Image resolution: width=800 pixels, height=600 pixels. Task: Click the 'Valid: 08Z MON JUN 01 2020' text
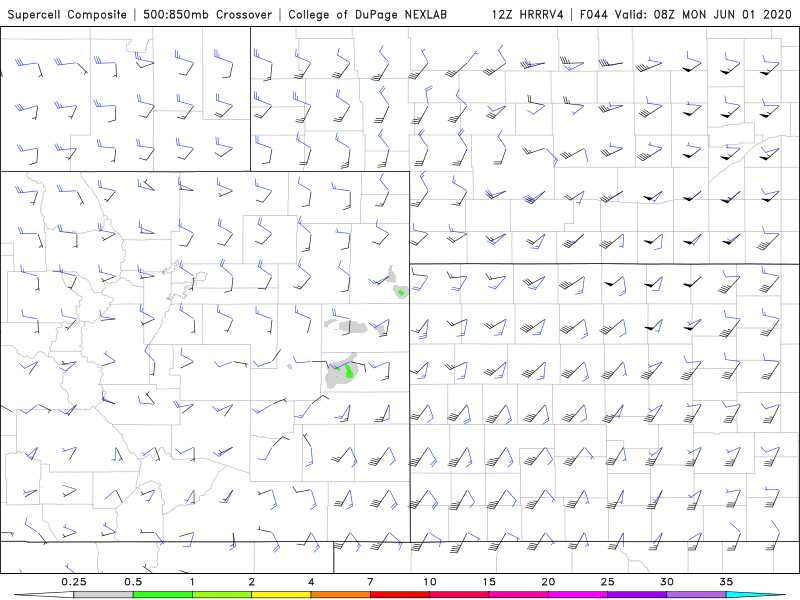point(703,14)
